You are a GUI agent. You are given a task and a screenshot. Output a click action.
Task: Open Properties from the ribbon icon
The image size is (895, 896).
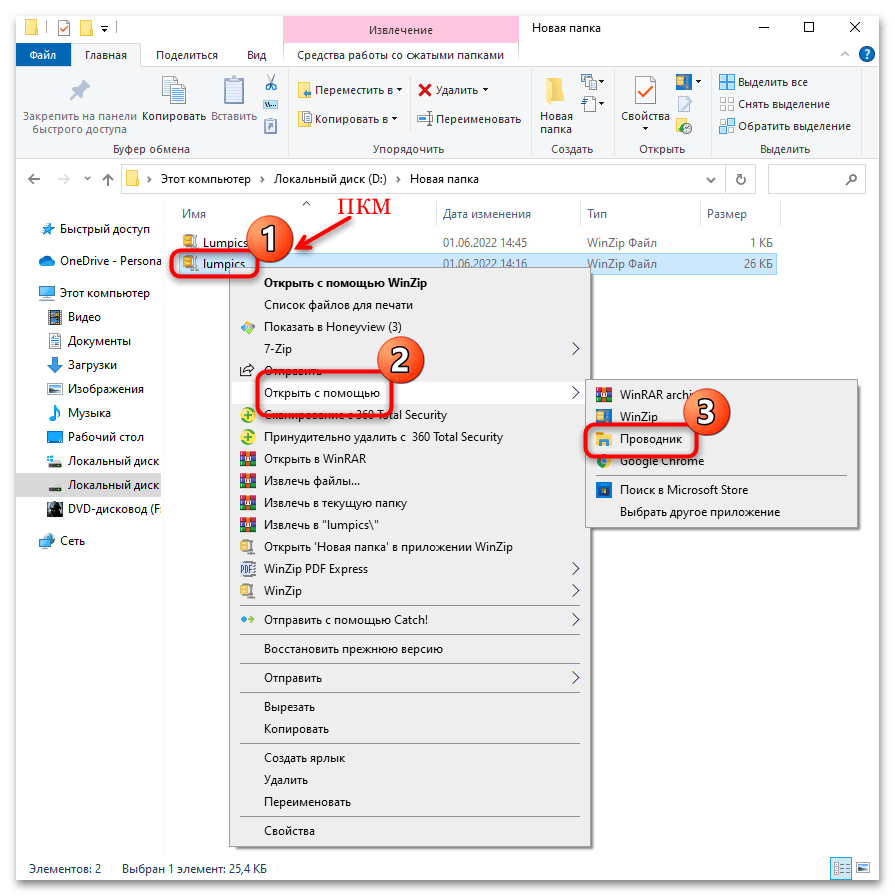click(645, 93)
